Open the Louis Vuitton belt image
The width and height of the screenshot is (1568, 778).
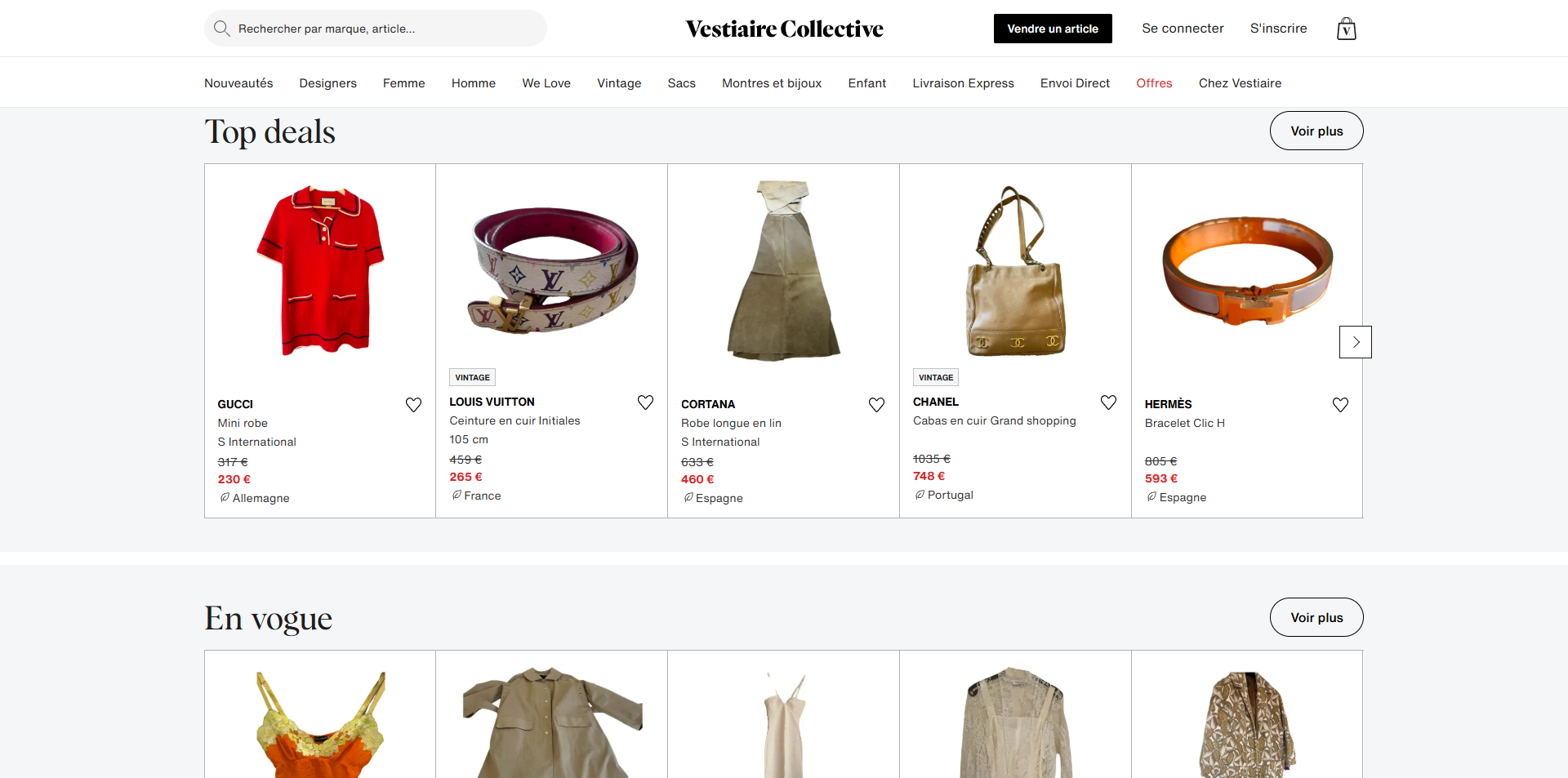552,270
